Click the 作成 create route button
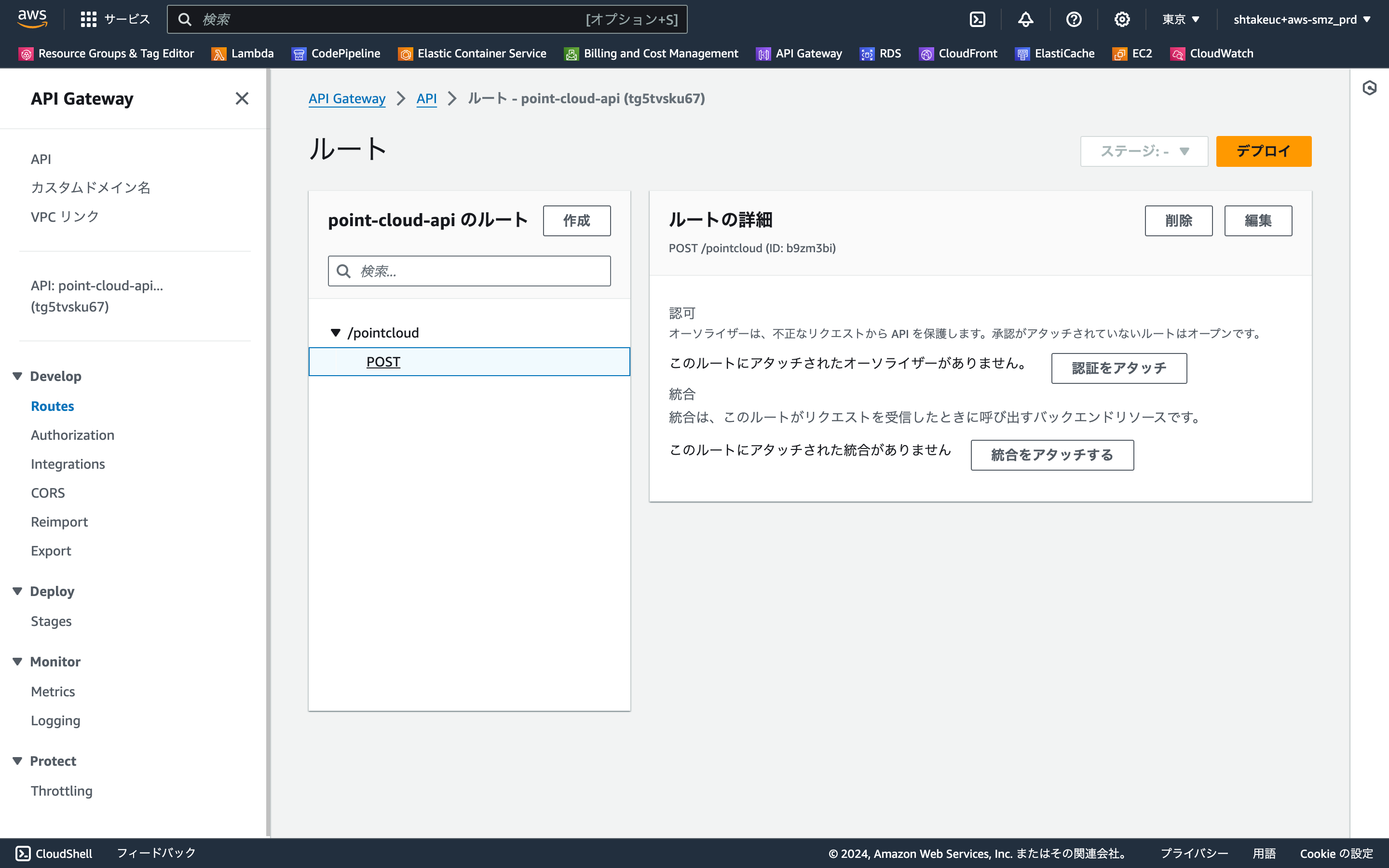Viewport: 1389px width, 868px height. 576,221
